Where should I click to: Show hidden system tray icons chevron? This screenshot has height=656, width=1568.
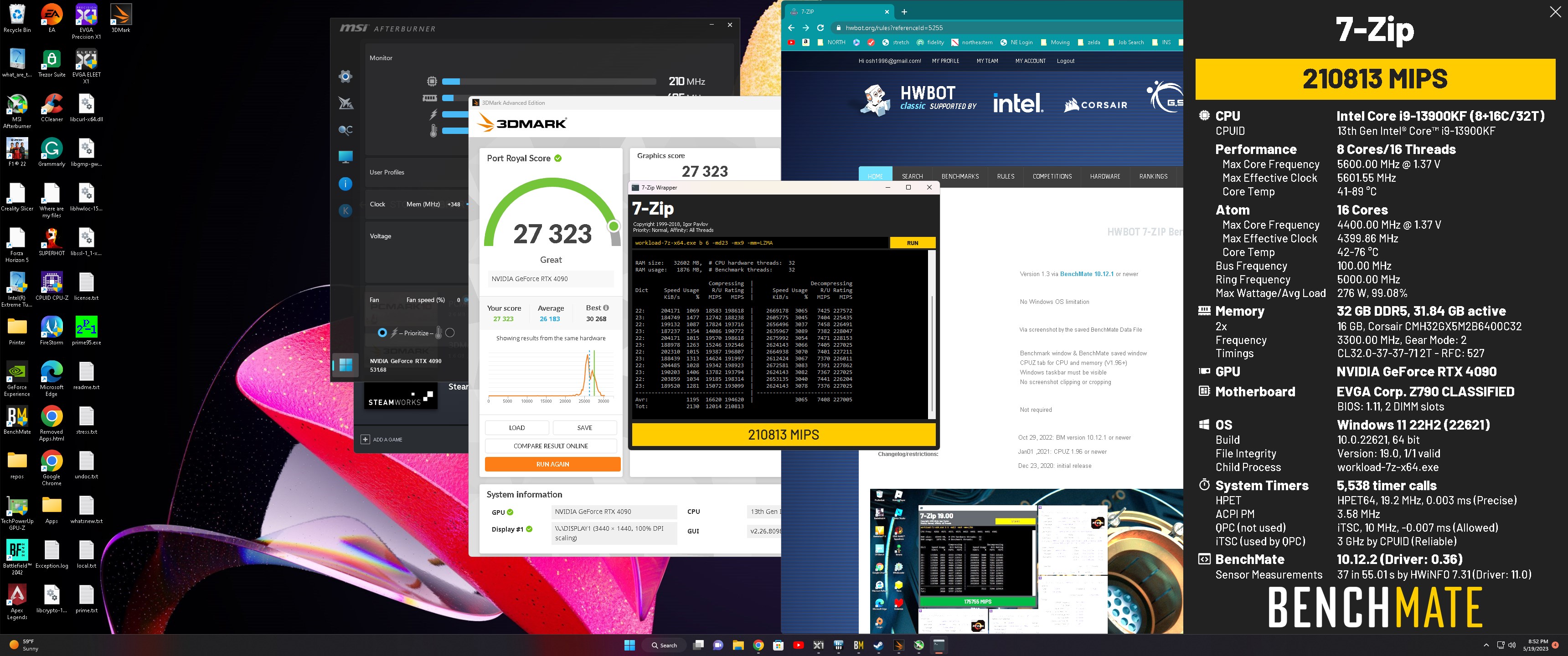(1486, 645)
